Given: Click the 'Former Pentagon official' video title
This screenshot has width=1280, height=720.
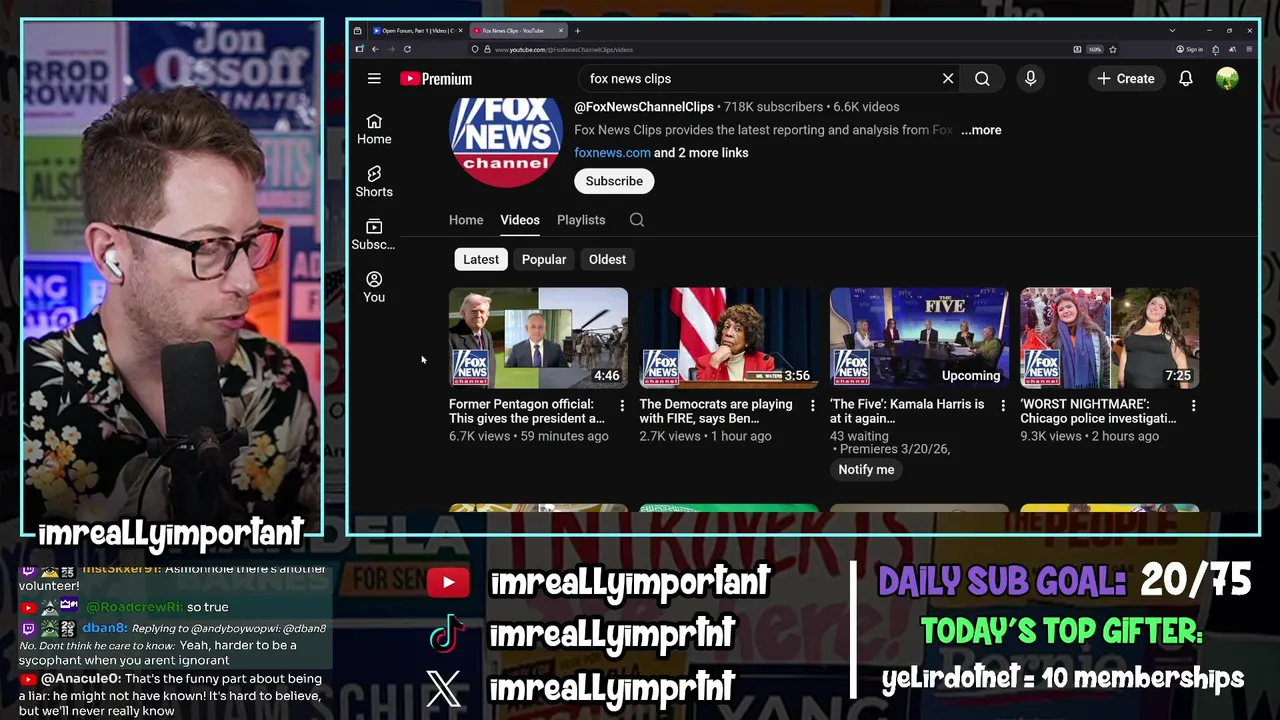Looking at the screenshot, I should pyautogui.click(x=527, y=411).
